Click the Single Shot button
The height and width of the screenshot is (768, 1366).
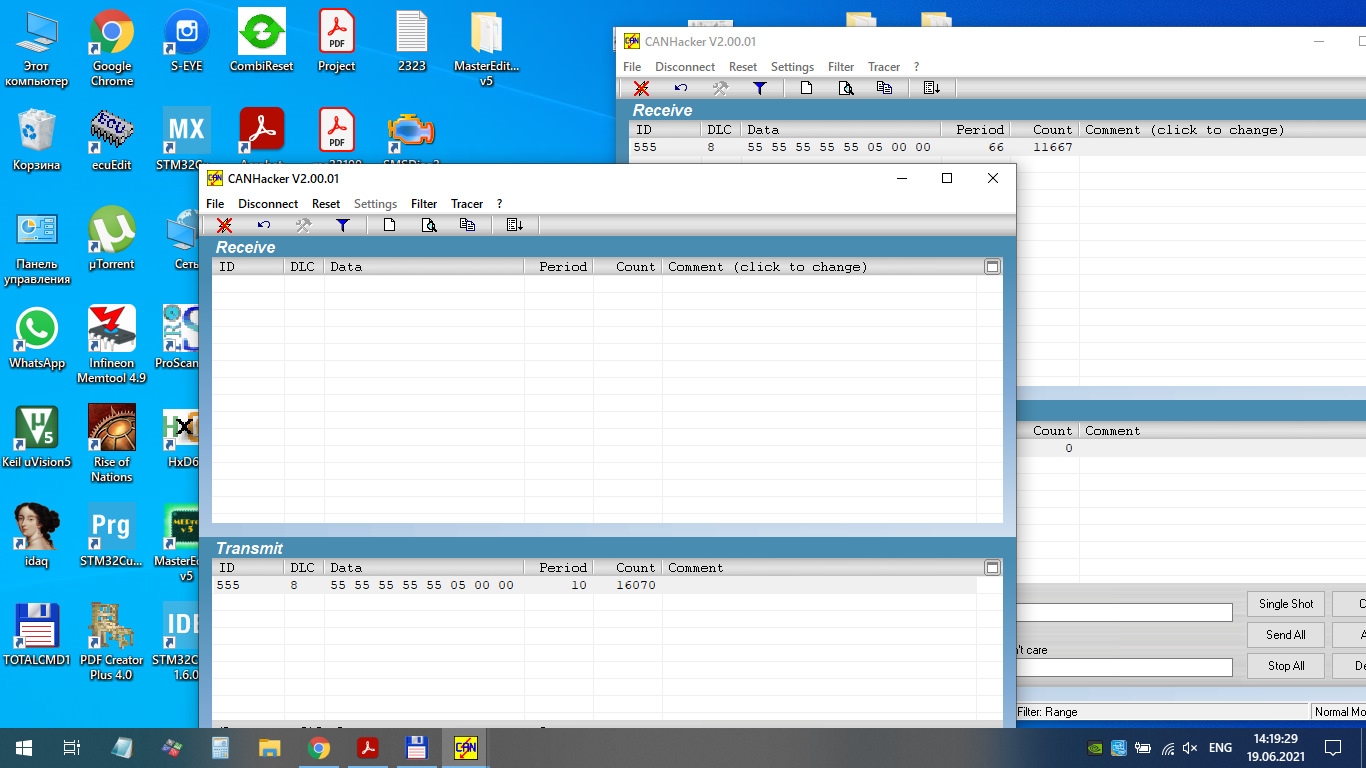point(1286,604)
